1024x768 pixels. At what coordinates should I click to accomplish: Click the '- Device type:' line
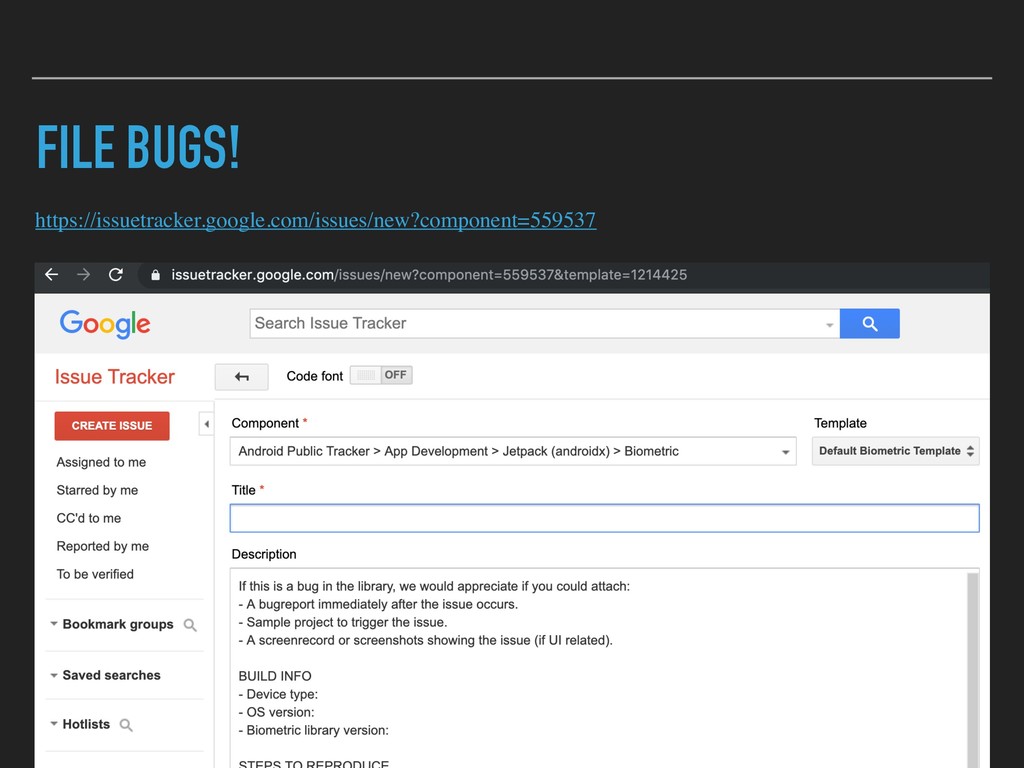point(278,695)
